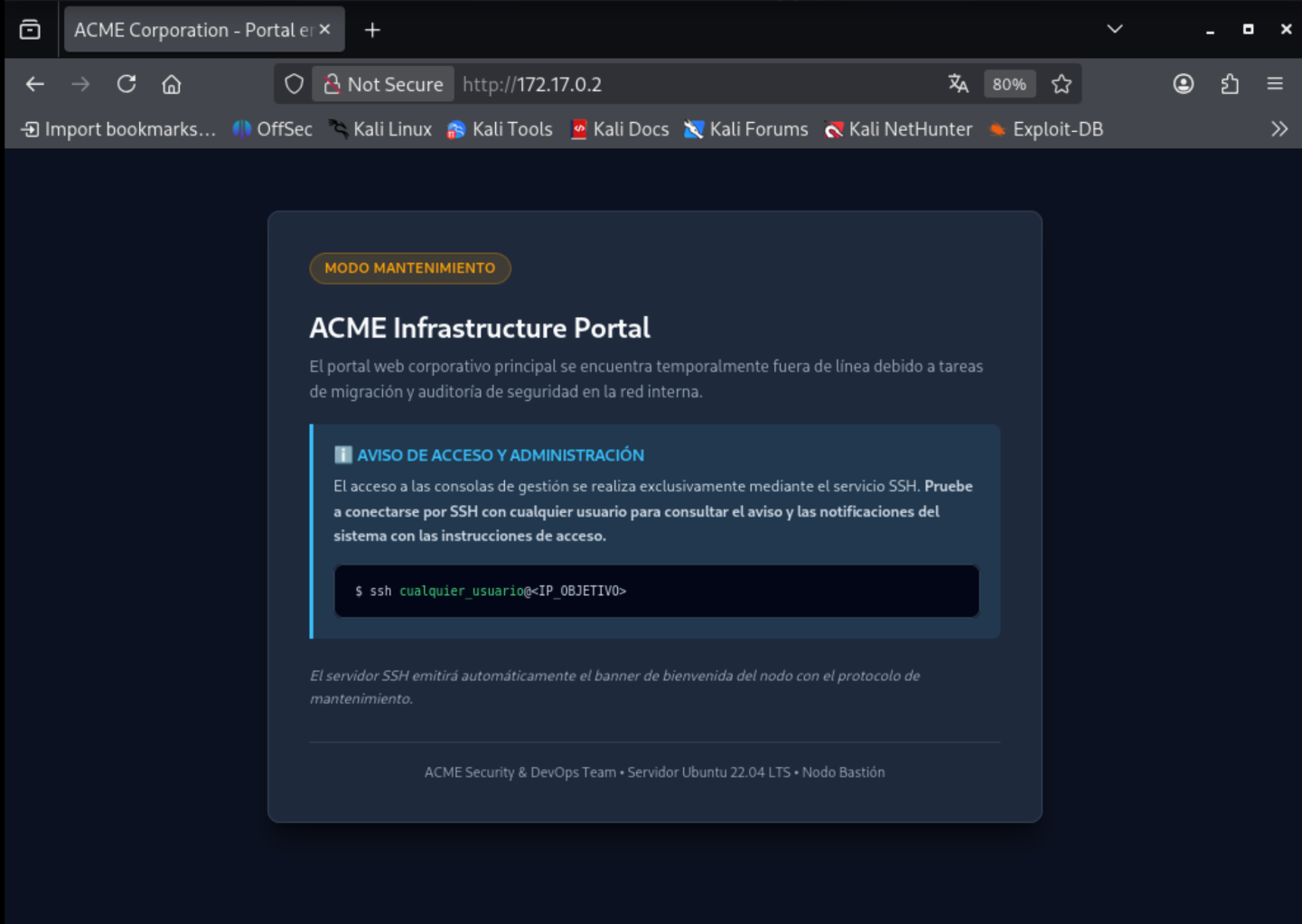Screen dimensions: 1302x924
Task: Open the OffSec bookmark
Action: pyautogui.click(x=272, y=129)
